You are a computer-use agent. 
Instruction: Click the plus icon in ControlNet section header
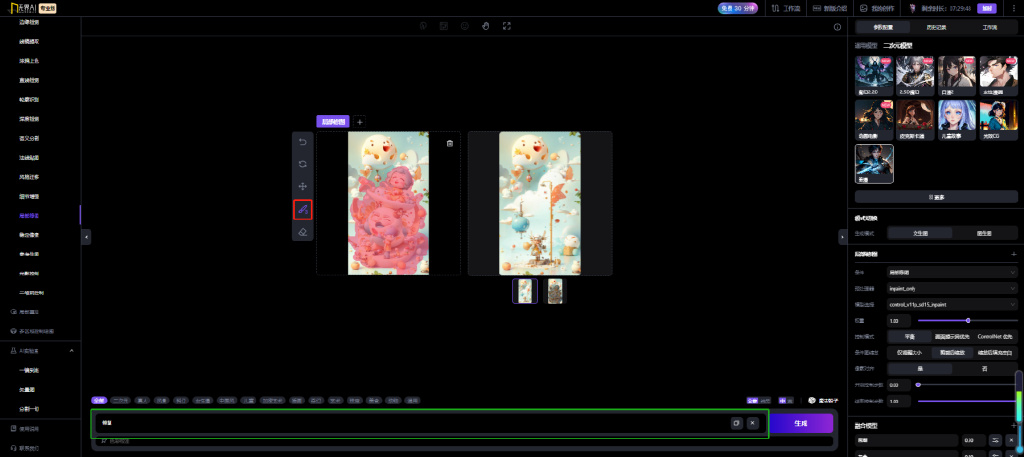coord(1014,253)
